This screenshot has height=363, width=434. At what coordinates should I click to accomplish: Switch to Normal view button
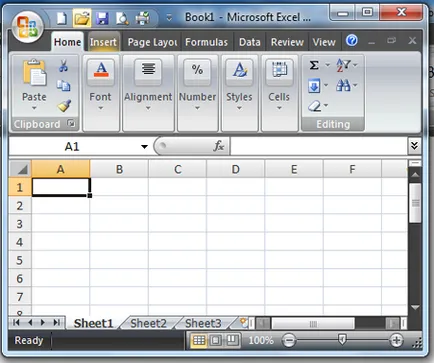(199, 340)
